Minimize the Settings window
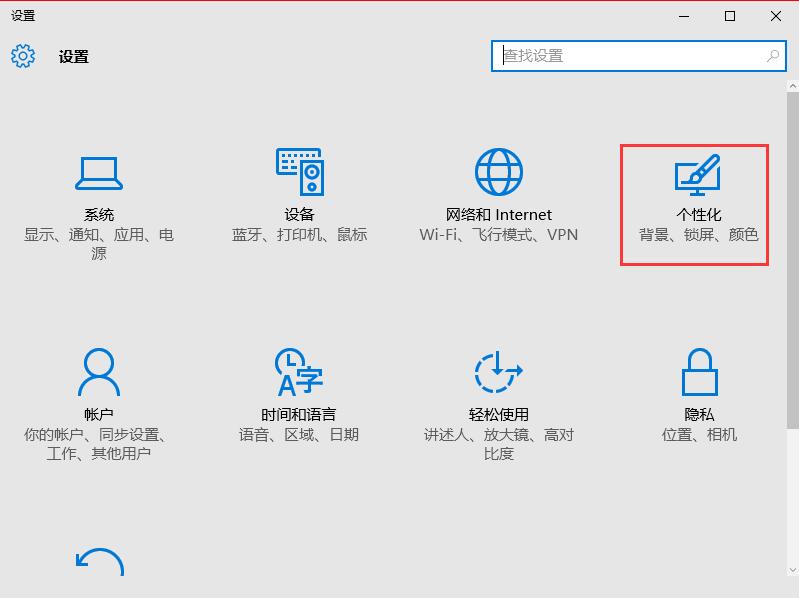Image resolution: width=799 pixels, height=598 pixels. [x=684, y=16]
